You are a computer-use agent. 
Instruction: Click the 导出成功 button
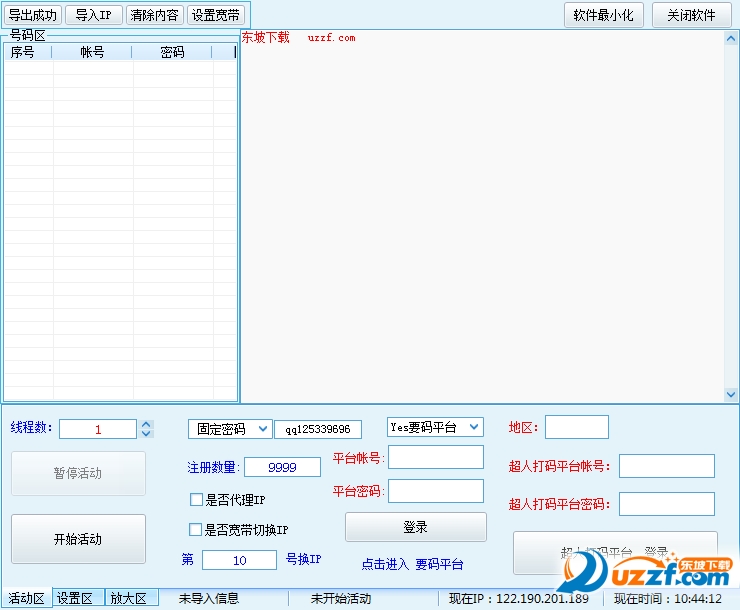click(x=33, y=15)
